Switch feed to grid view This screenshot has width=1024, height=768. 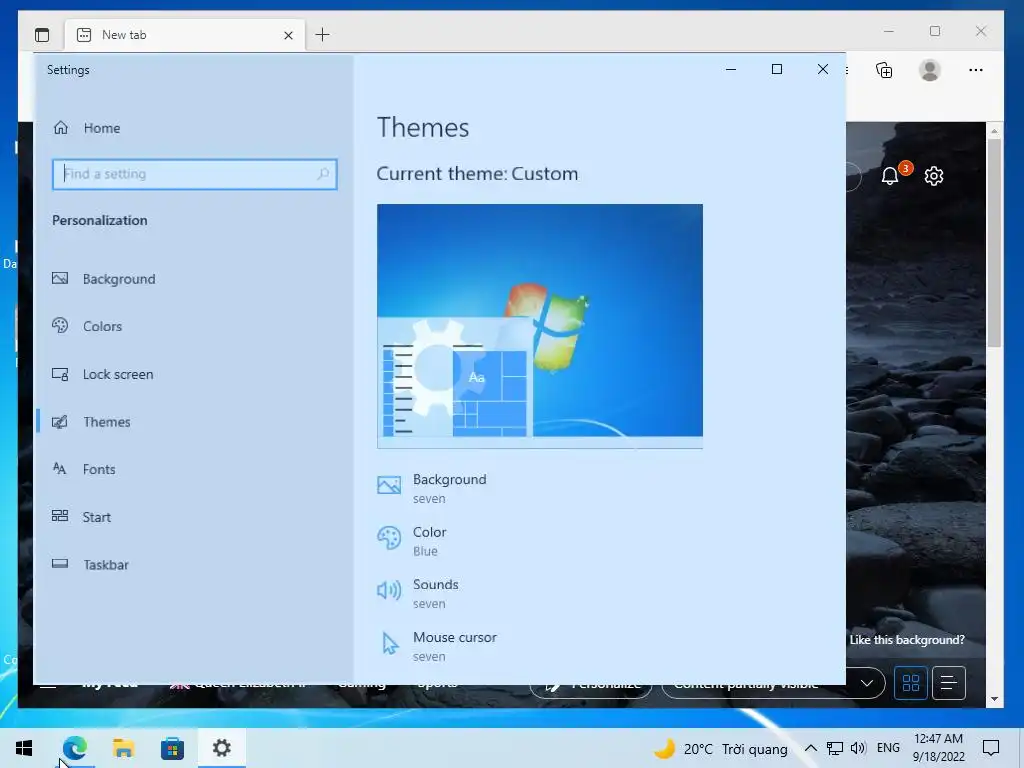(910, 683)
